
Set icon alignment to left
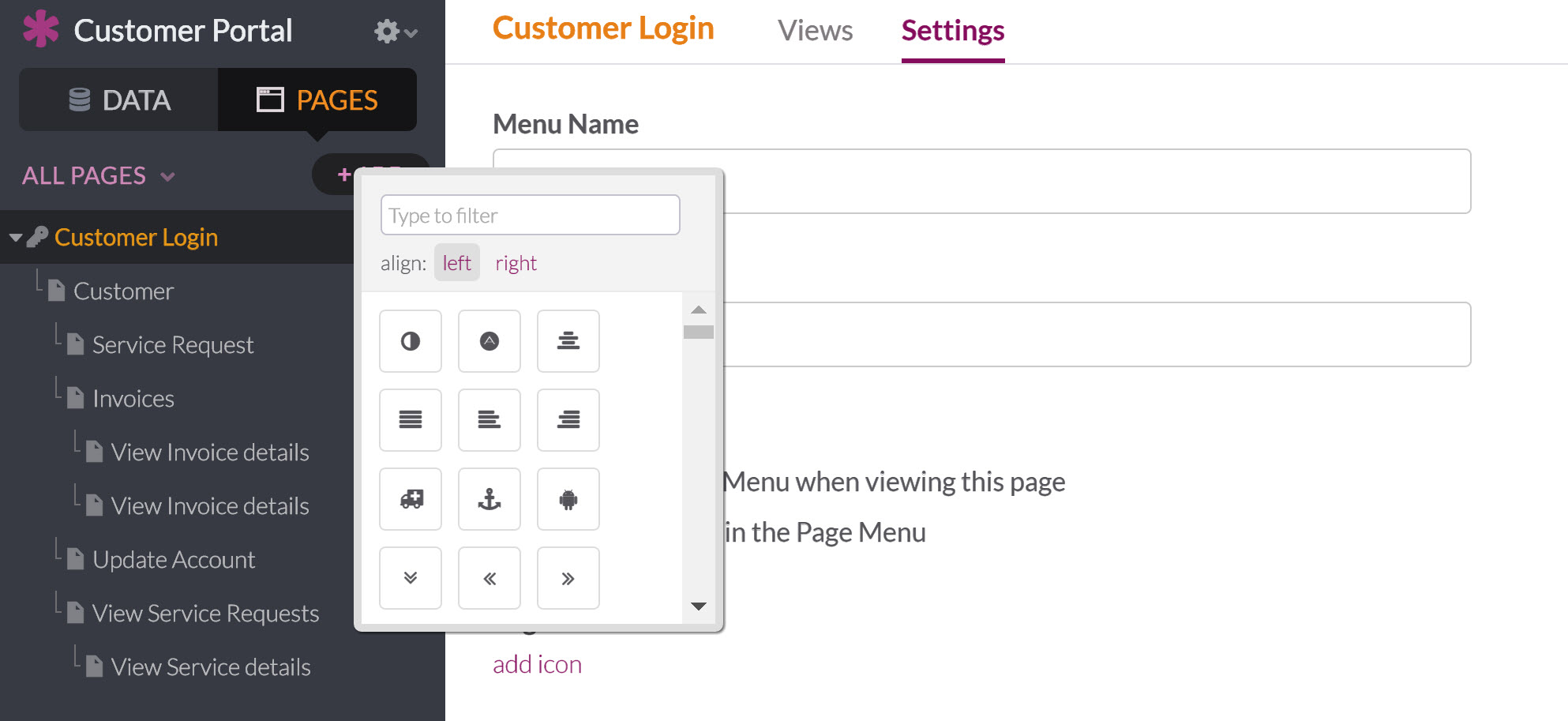click(456, 263)
